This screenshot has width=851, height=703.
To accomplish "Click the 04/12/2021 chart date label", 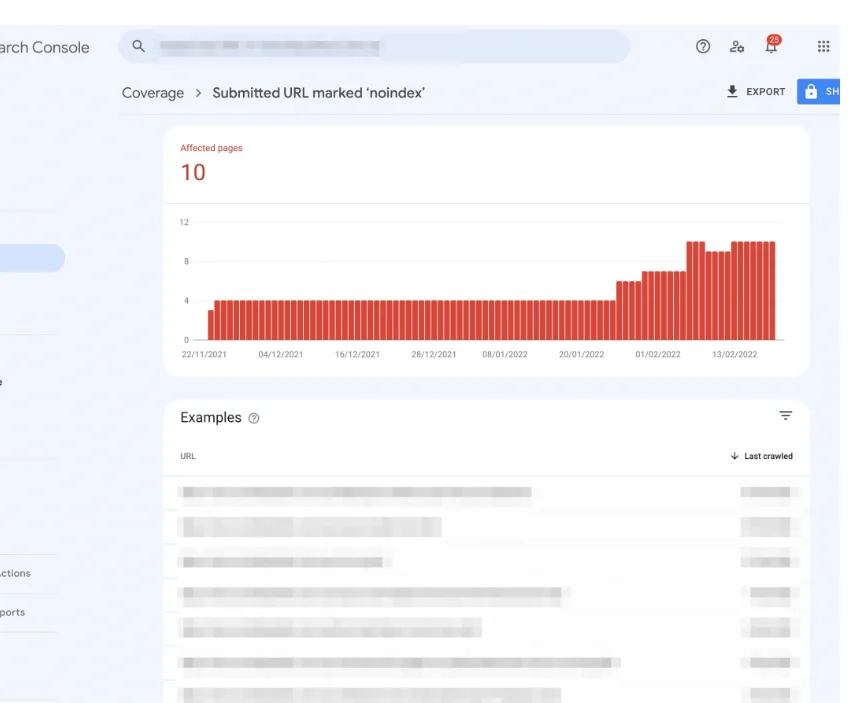I will point(281,354).
